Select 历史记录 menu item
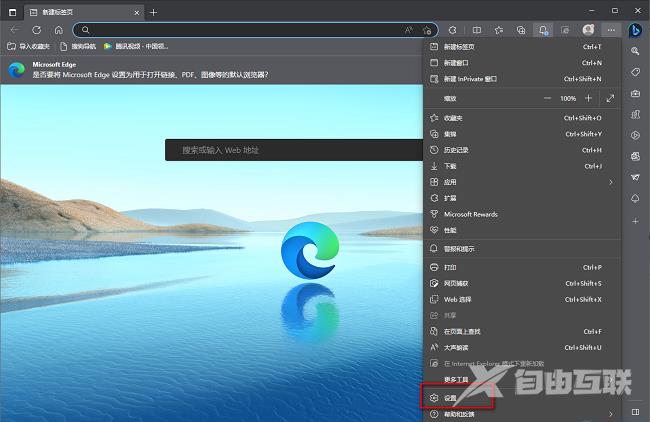 pyautogui.click(x=456, y=150)
